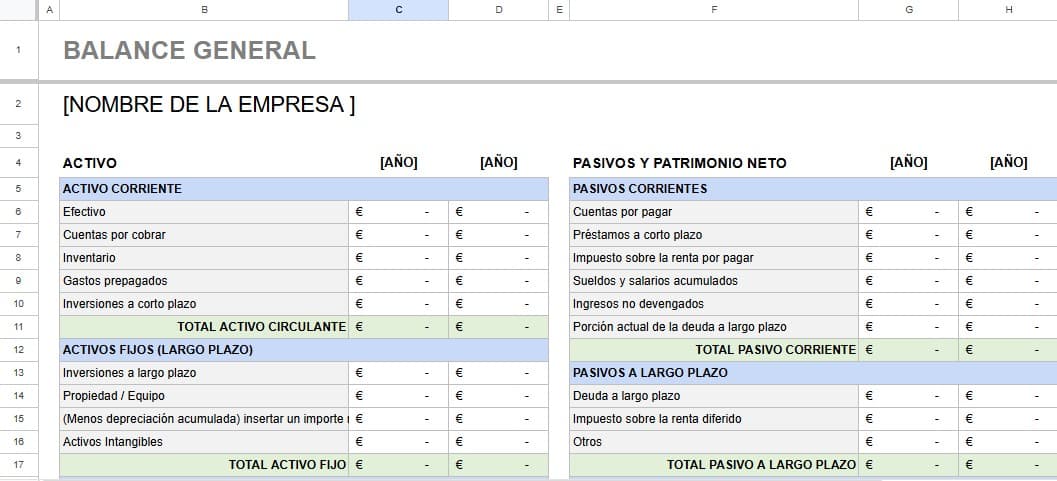Viewport: 1057px width, 481px height.
Task: Select the Inventario label cell
Action: [x=204, y=257]
